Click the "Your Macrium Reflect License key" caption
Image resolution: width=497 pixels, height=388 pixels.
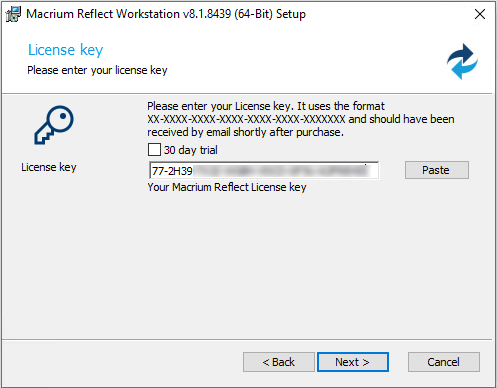[x=227, y=187]
